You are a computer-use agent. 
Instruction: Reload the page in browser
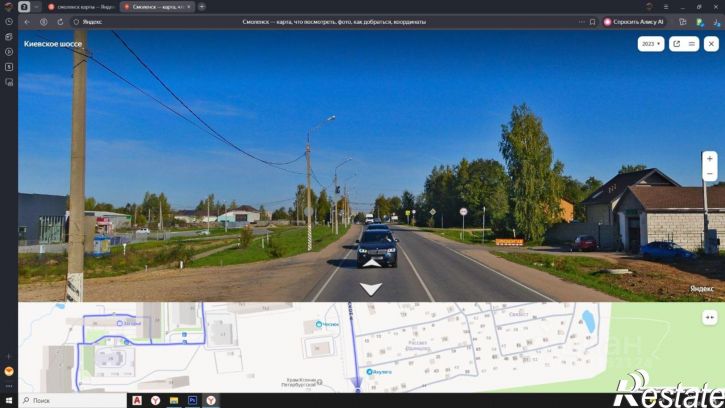click(x=60, y=22)
